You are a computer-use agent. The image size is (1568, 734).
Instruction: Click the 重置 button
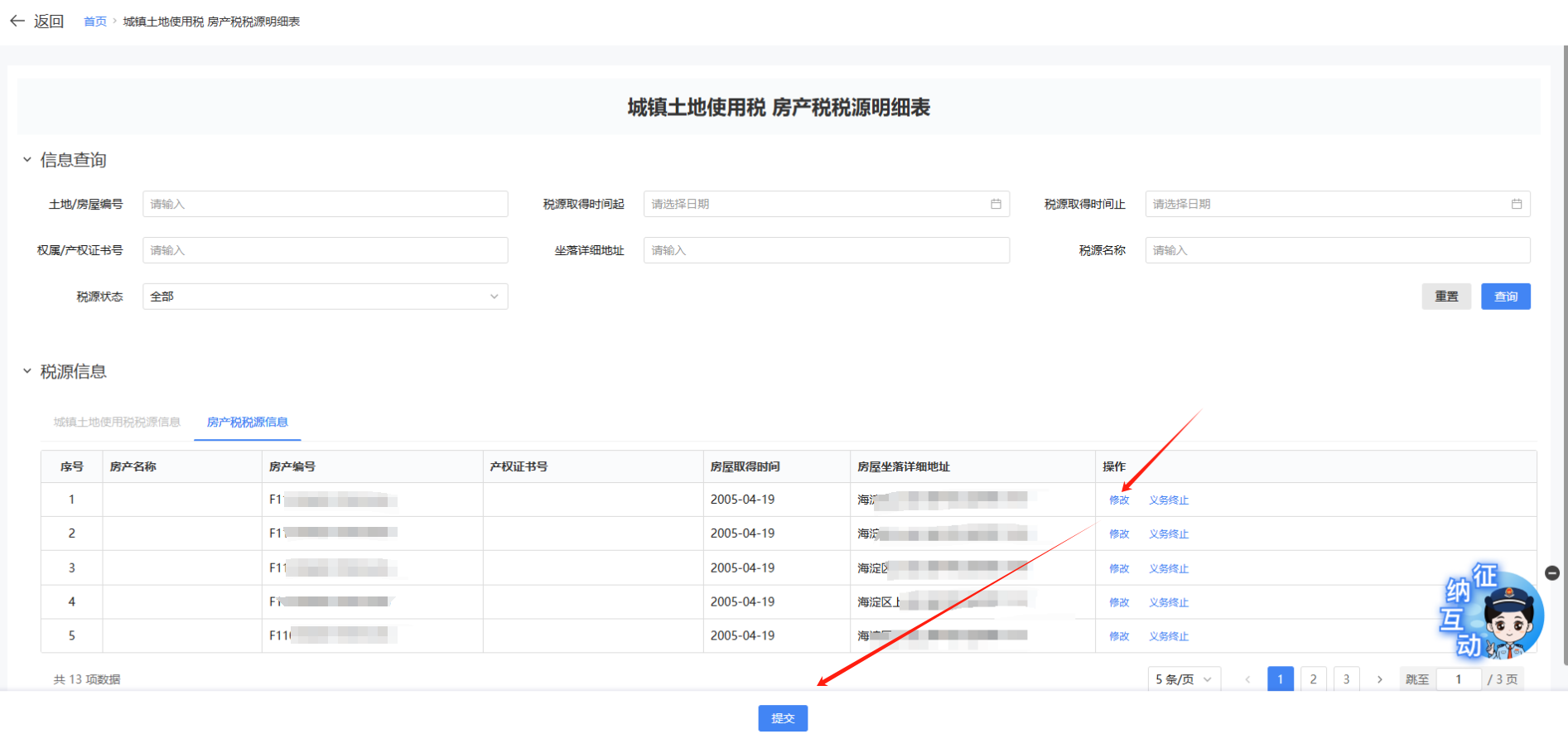tap(1446, 297)
